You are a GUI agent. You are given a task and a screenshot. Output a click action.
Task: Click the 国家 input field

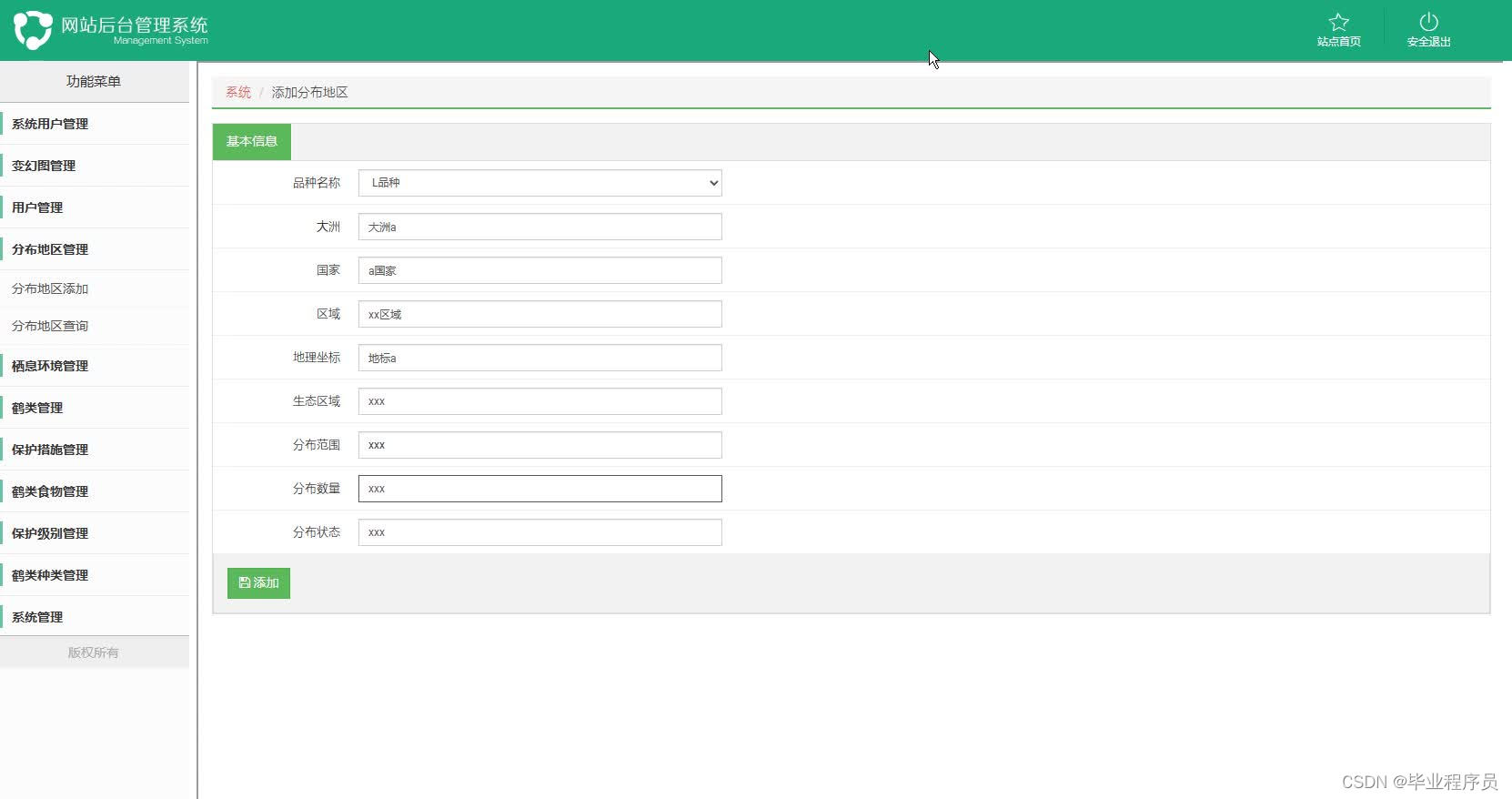coord(540,270)
